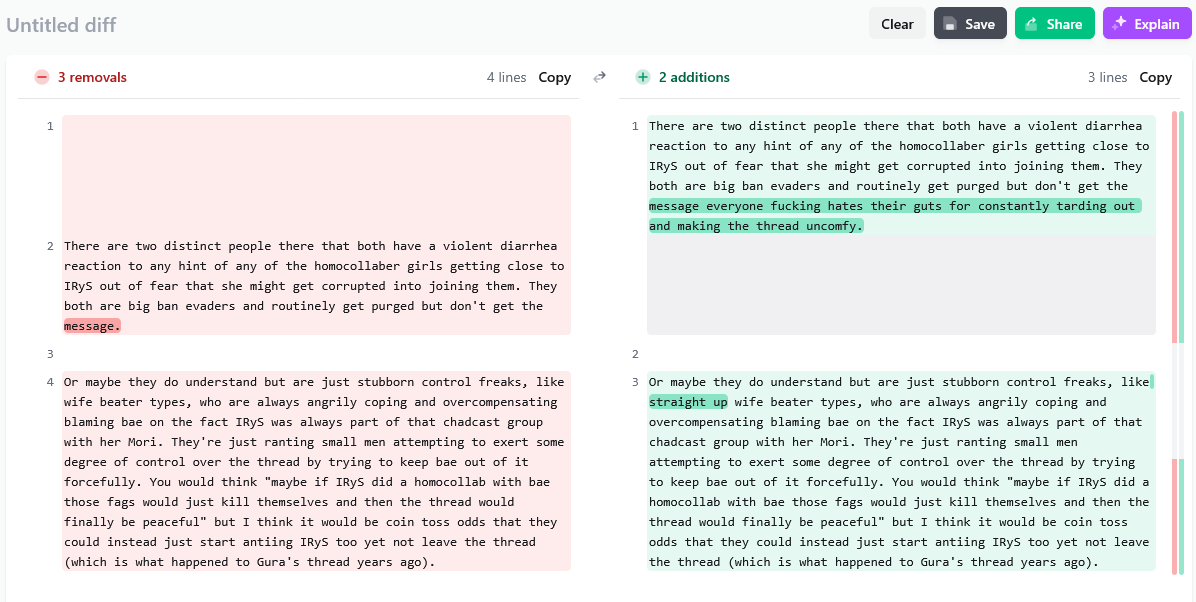The width and height of the screenshot is (1196, 602).
Task: Click the share arrow icon
Action: (x=1031, y=24)
